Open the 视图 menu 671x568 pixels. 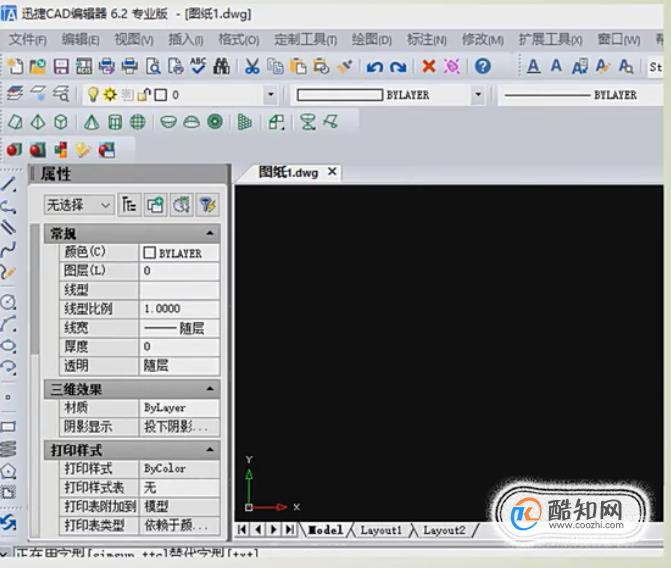coord(134,40)
